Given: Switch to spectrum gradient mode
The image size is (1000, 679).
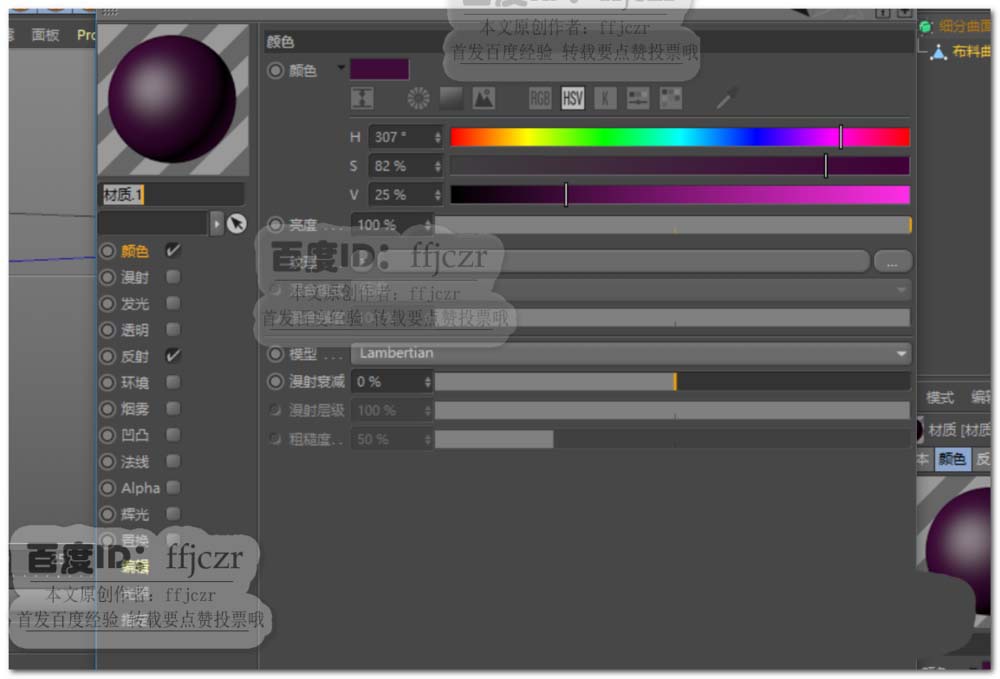Looking at the screenshot, I should (x=451, y=98).
